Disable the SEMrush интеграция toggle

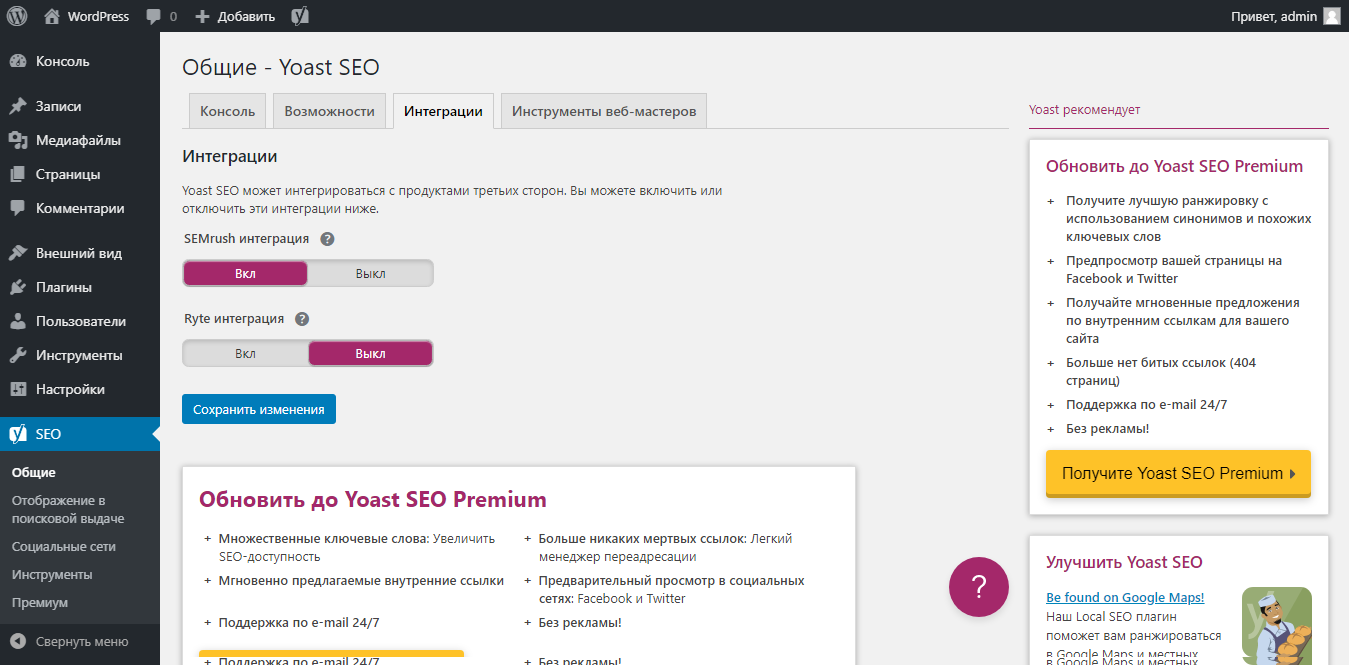(370, 272)
